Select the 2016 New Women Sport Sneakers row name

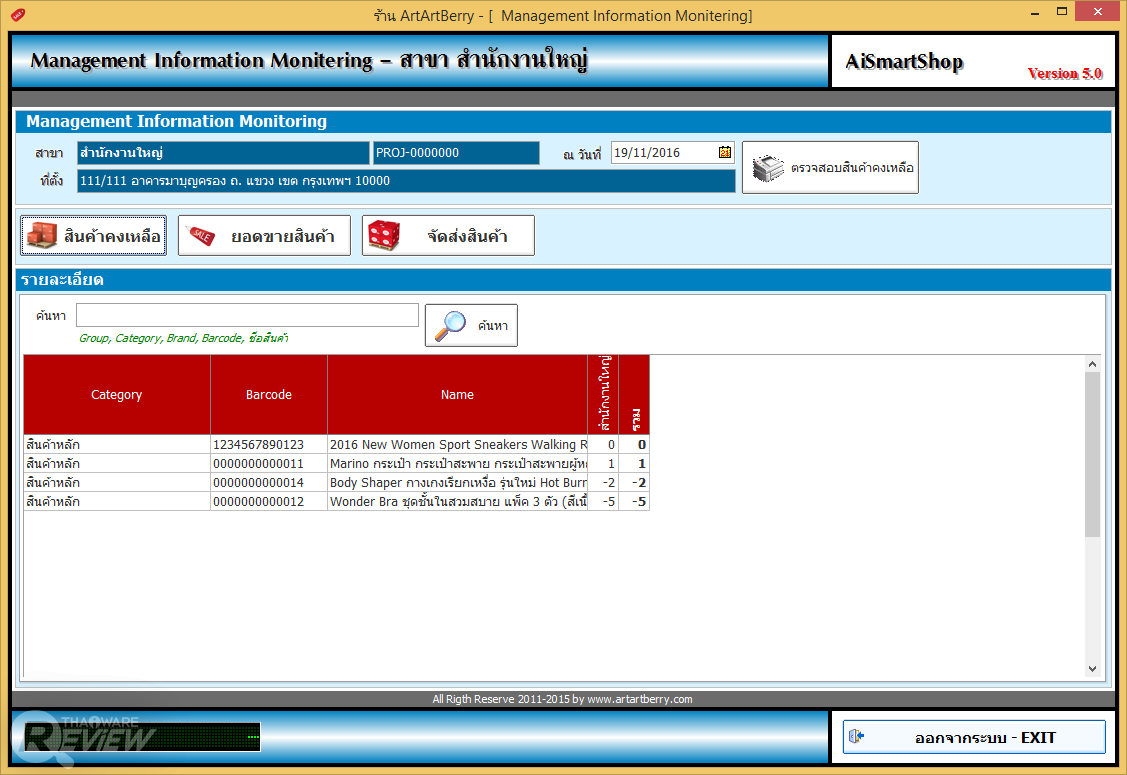(457, 444)
